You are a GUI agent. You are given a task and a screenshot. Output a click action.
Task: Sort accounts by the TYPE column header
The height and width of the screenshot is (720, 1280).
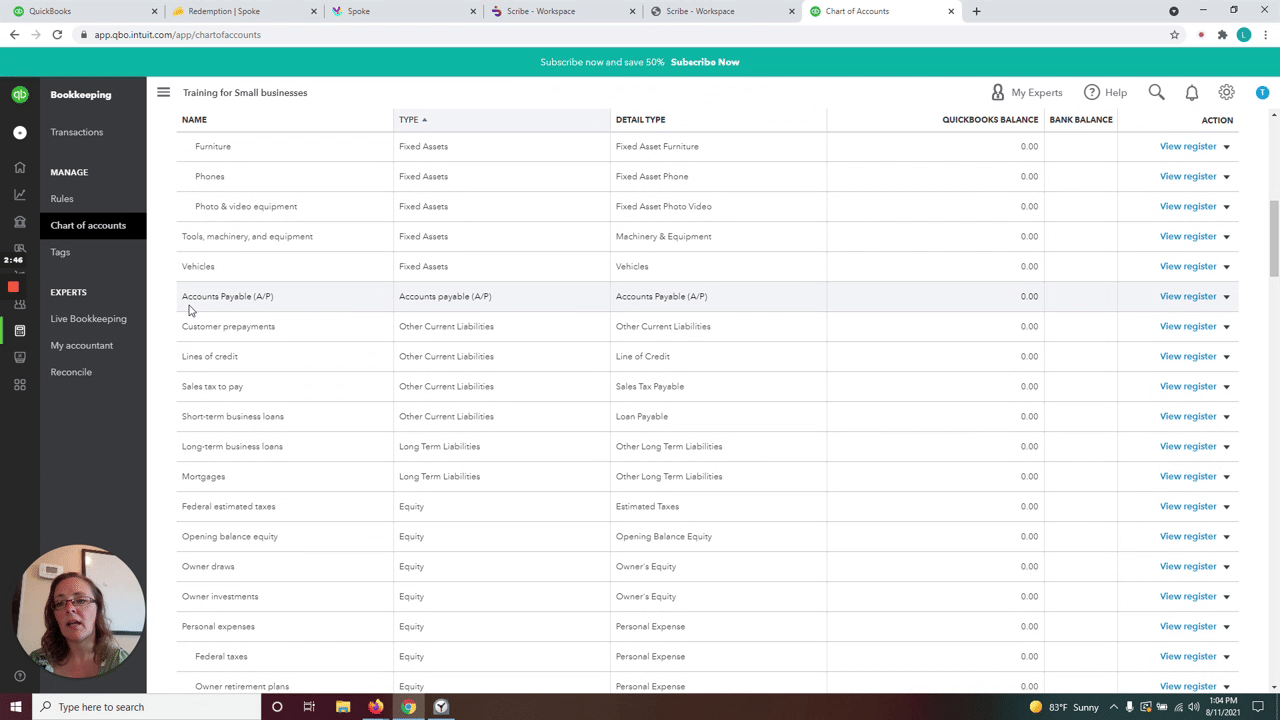pos(408,120)
